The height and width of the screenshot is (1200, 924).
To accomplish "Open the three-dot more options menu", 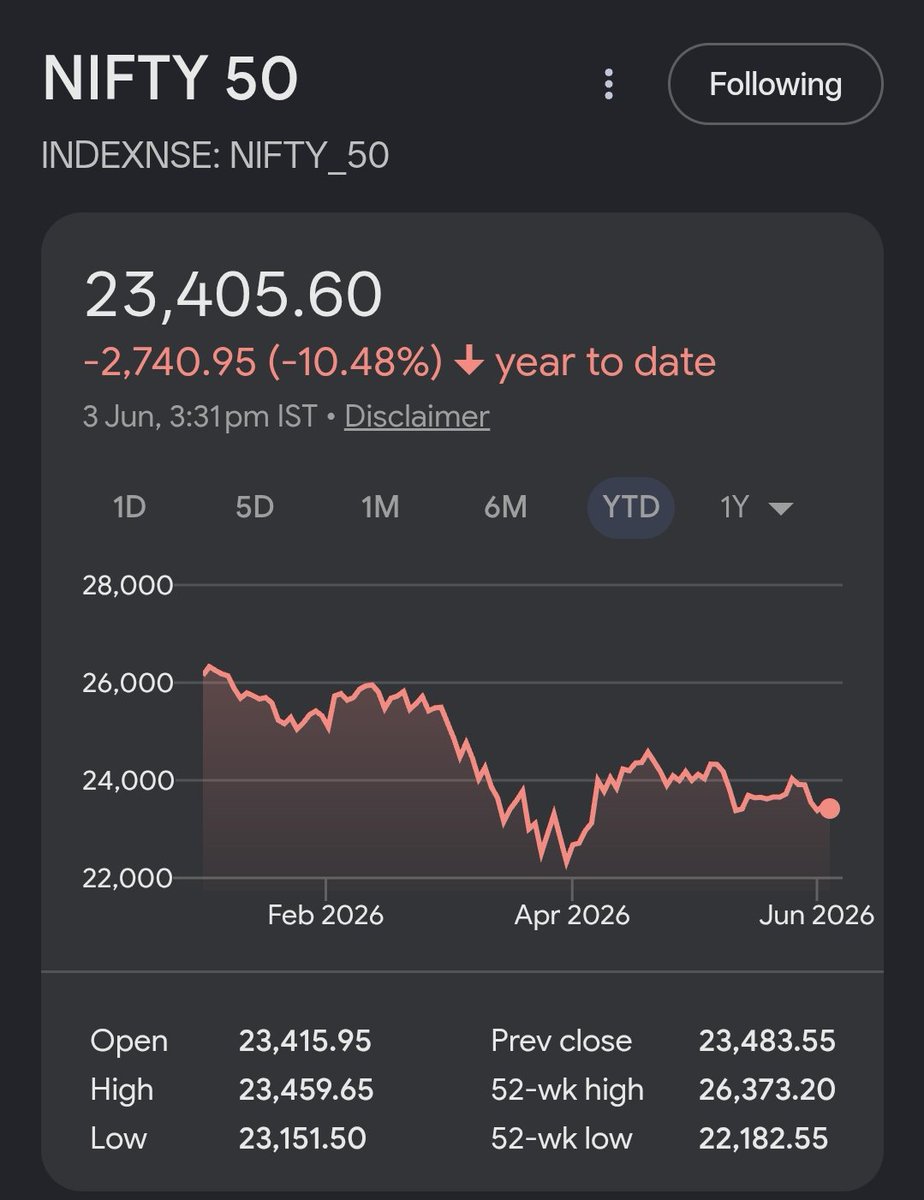I will (x=608, y=85).
